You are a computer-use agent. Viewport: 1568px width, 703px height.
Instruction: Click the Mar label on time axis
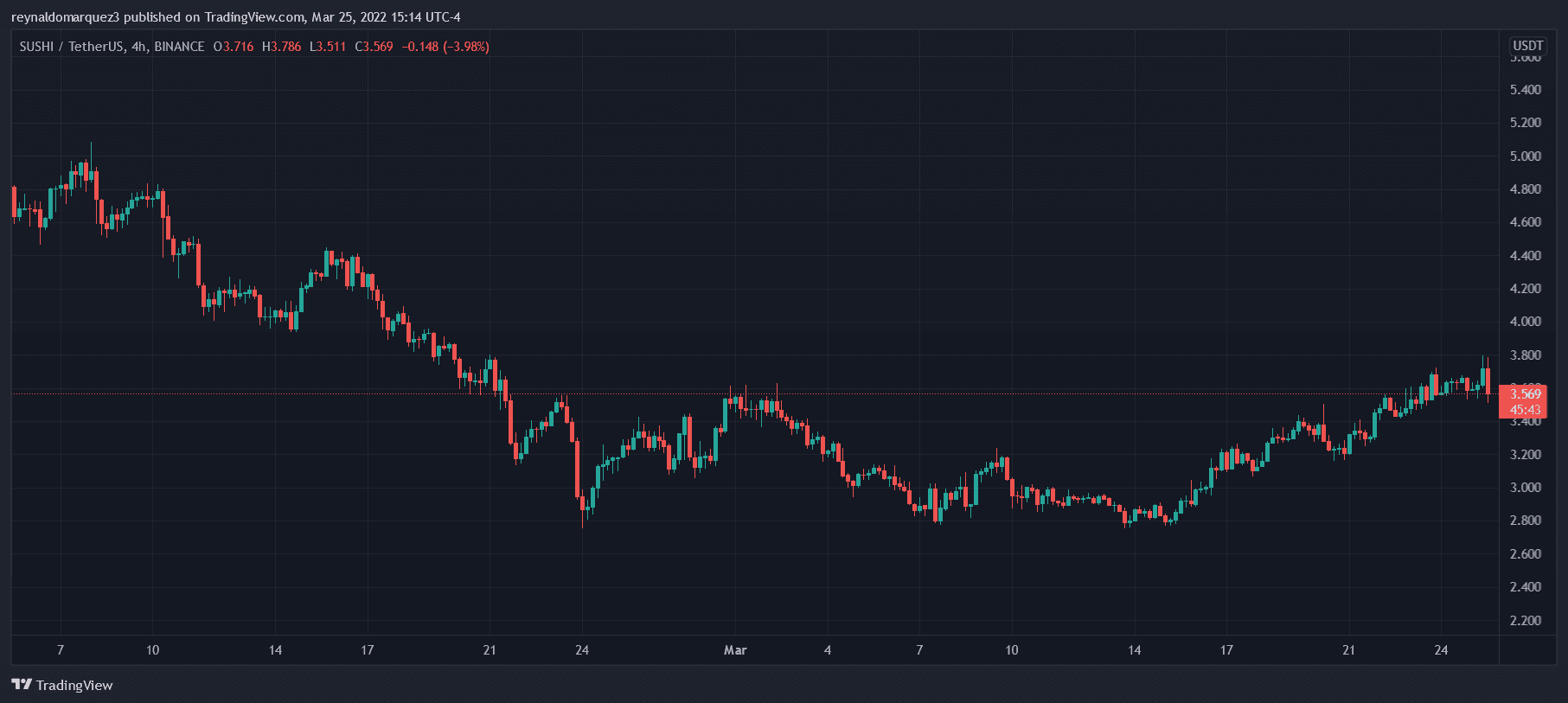click(x=735, y=650)
